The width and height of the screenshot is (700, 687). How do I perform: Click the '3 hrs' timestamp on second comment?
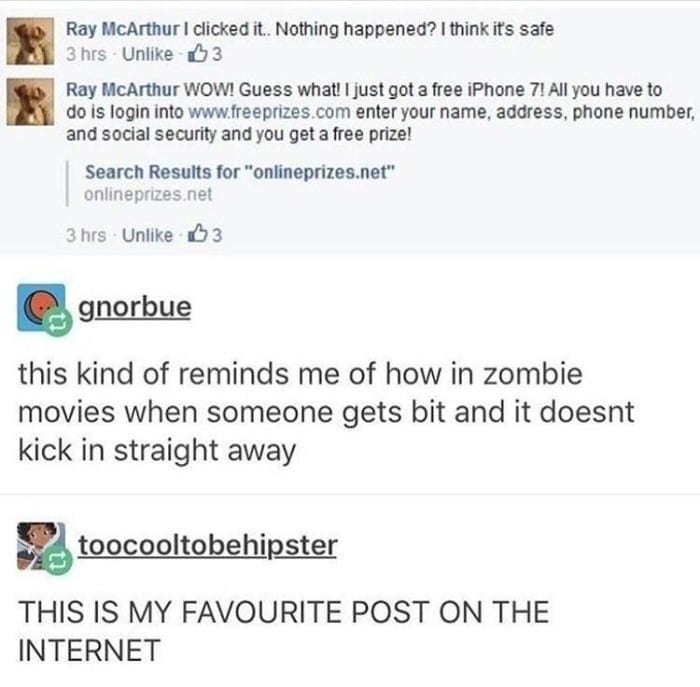coord(86,235)
